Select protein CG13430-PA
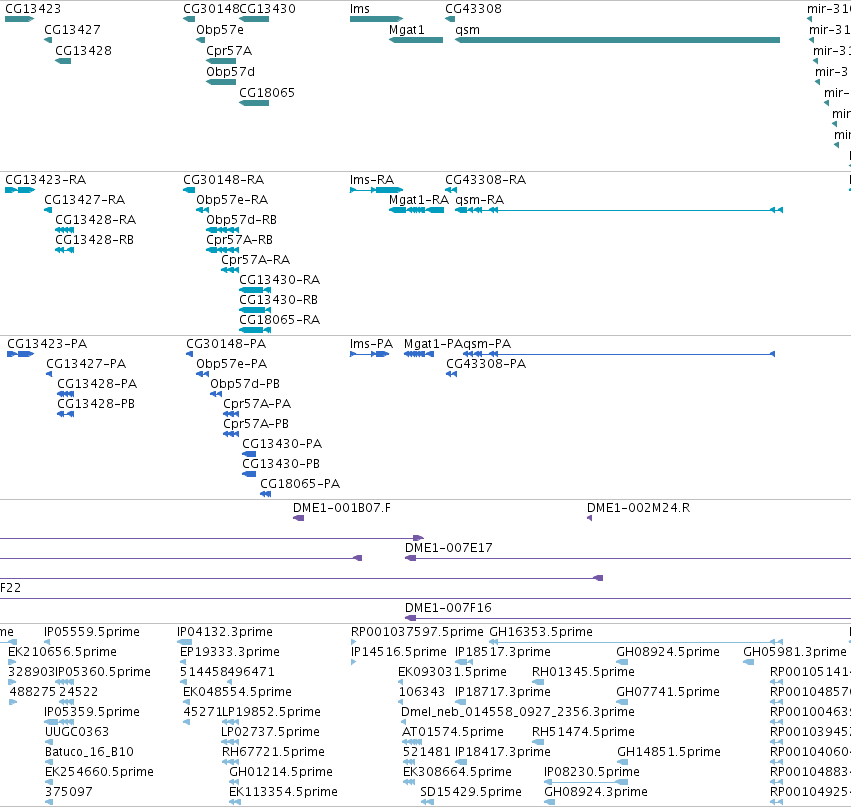The height and width of the screenshot is (807, 851). [282, 444]
